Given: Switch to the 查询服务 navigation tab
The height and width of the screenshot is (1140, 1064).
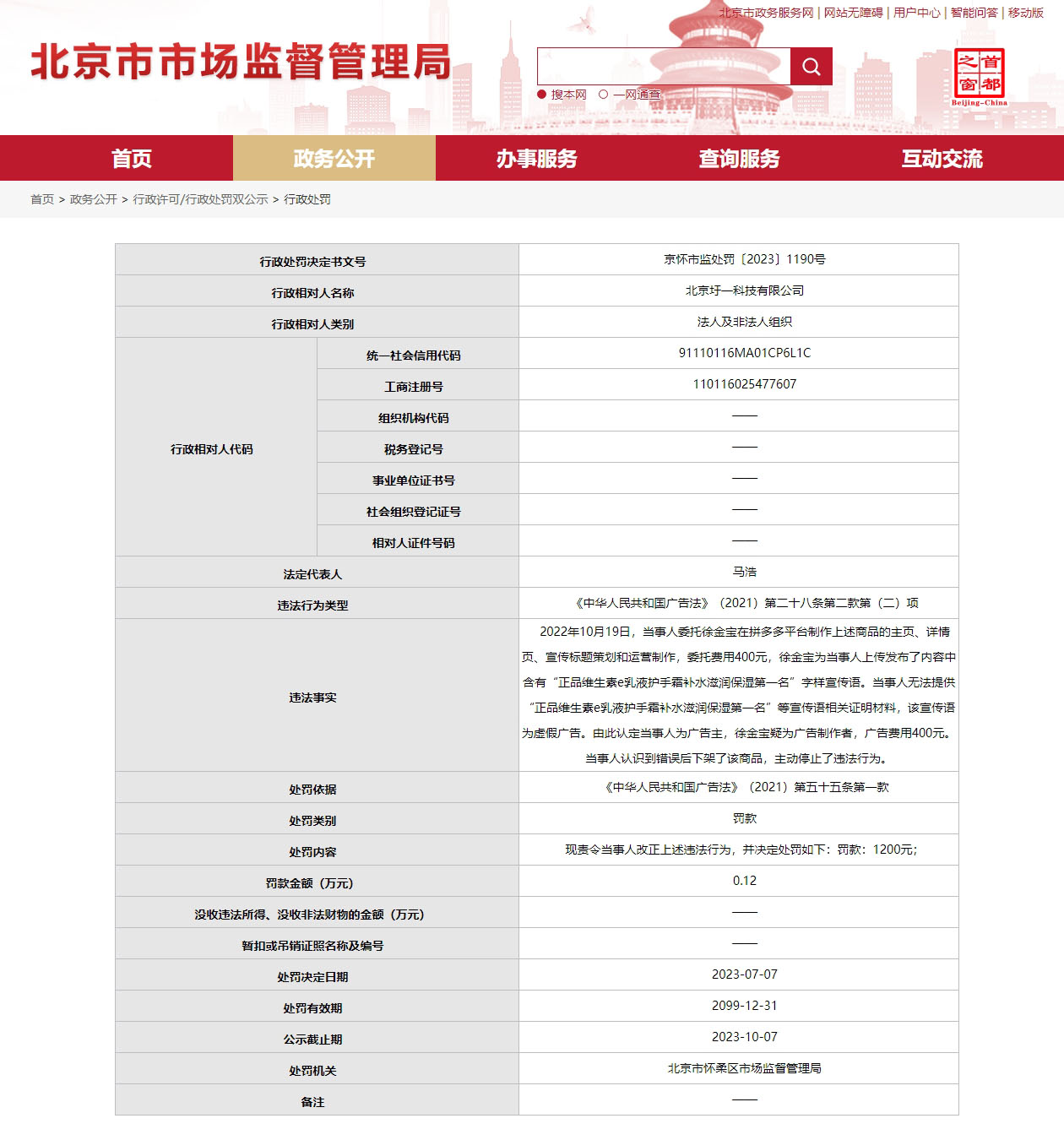Looking at the screenshot, I should click(x=740, y=158).
